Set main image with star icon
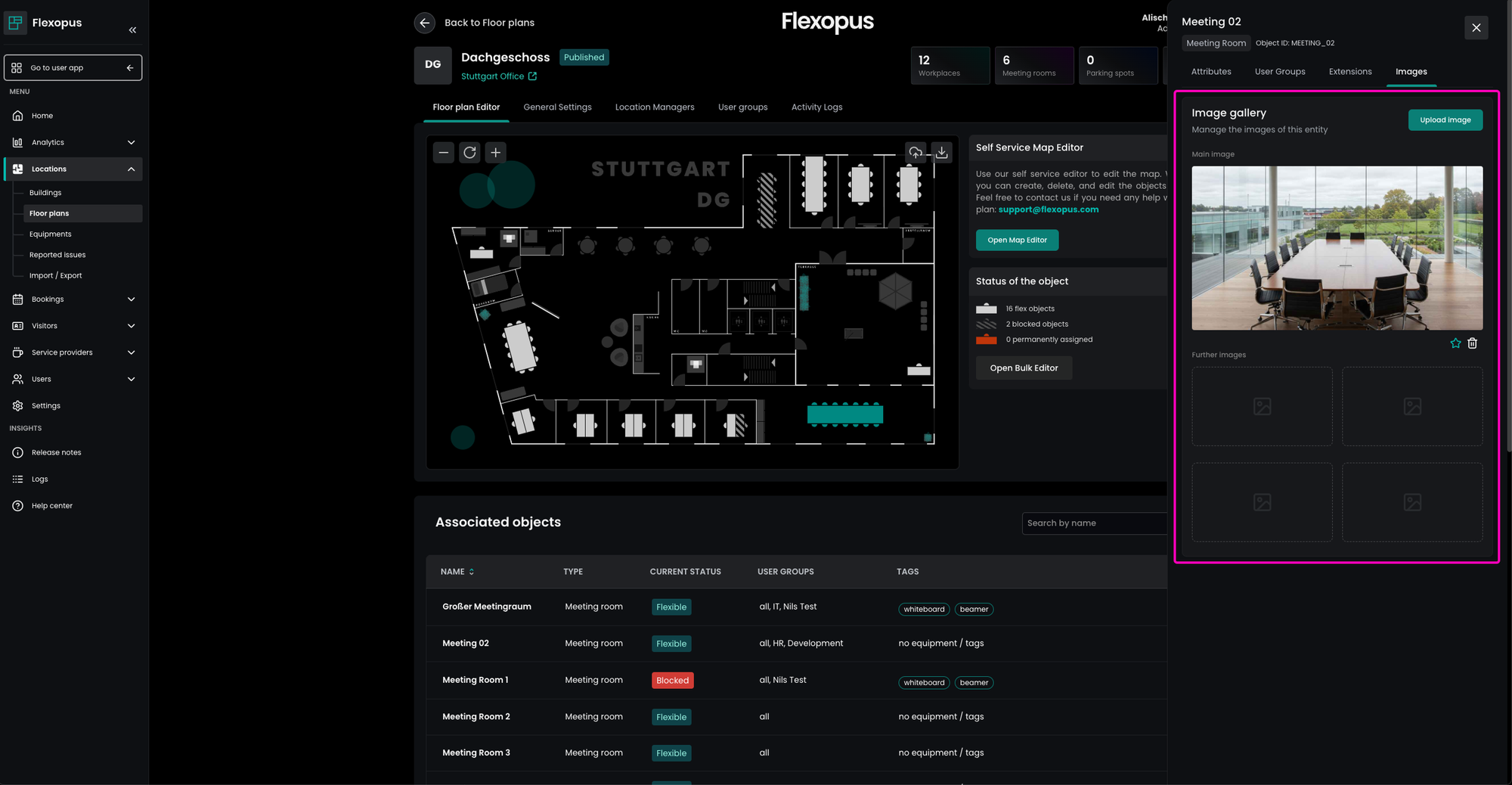 (x=1455, y=343)
